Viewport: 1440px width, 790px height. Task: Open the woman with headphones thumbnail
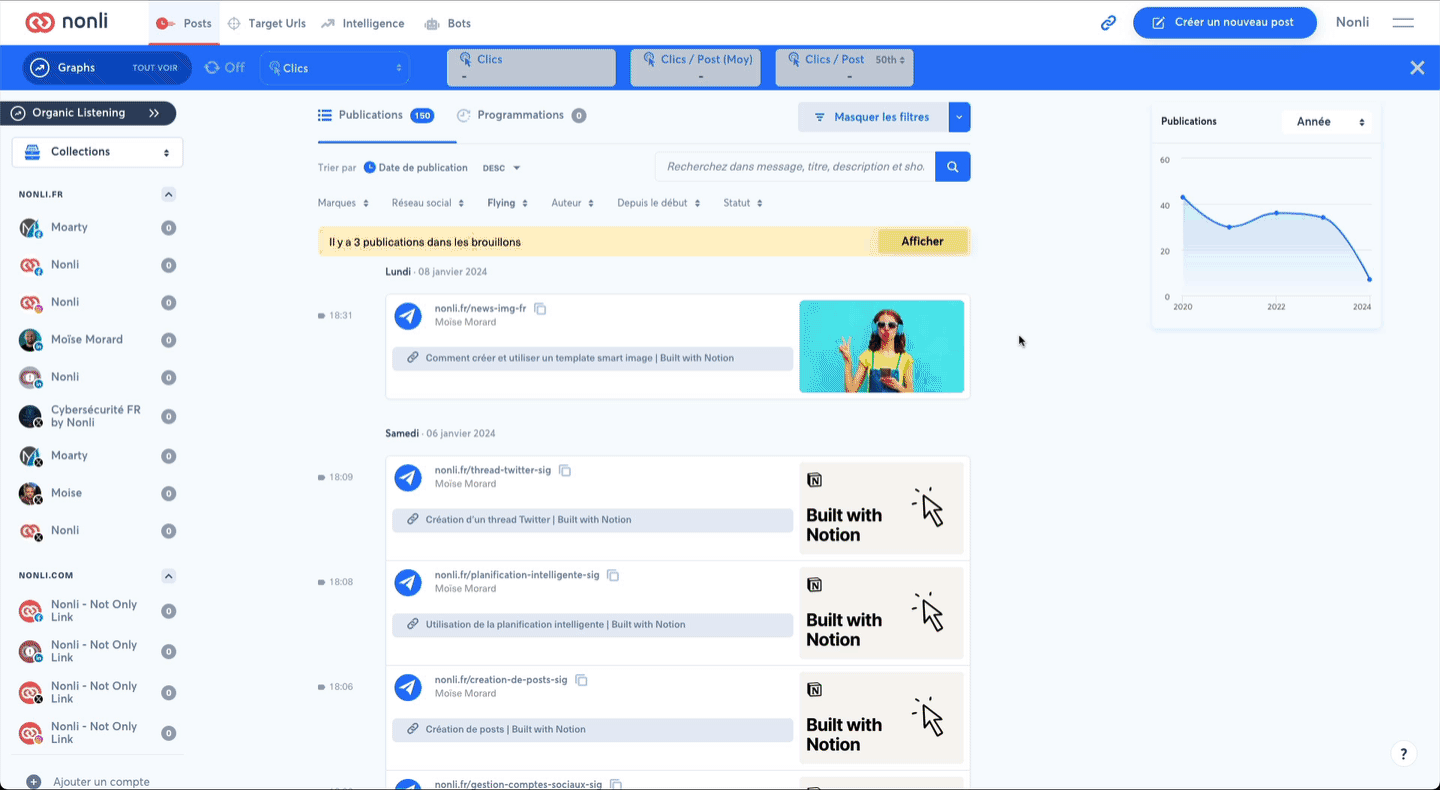click(x=882, y=346)
